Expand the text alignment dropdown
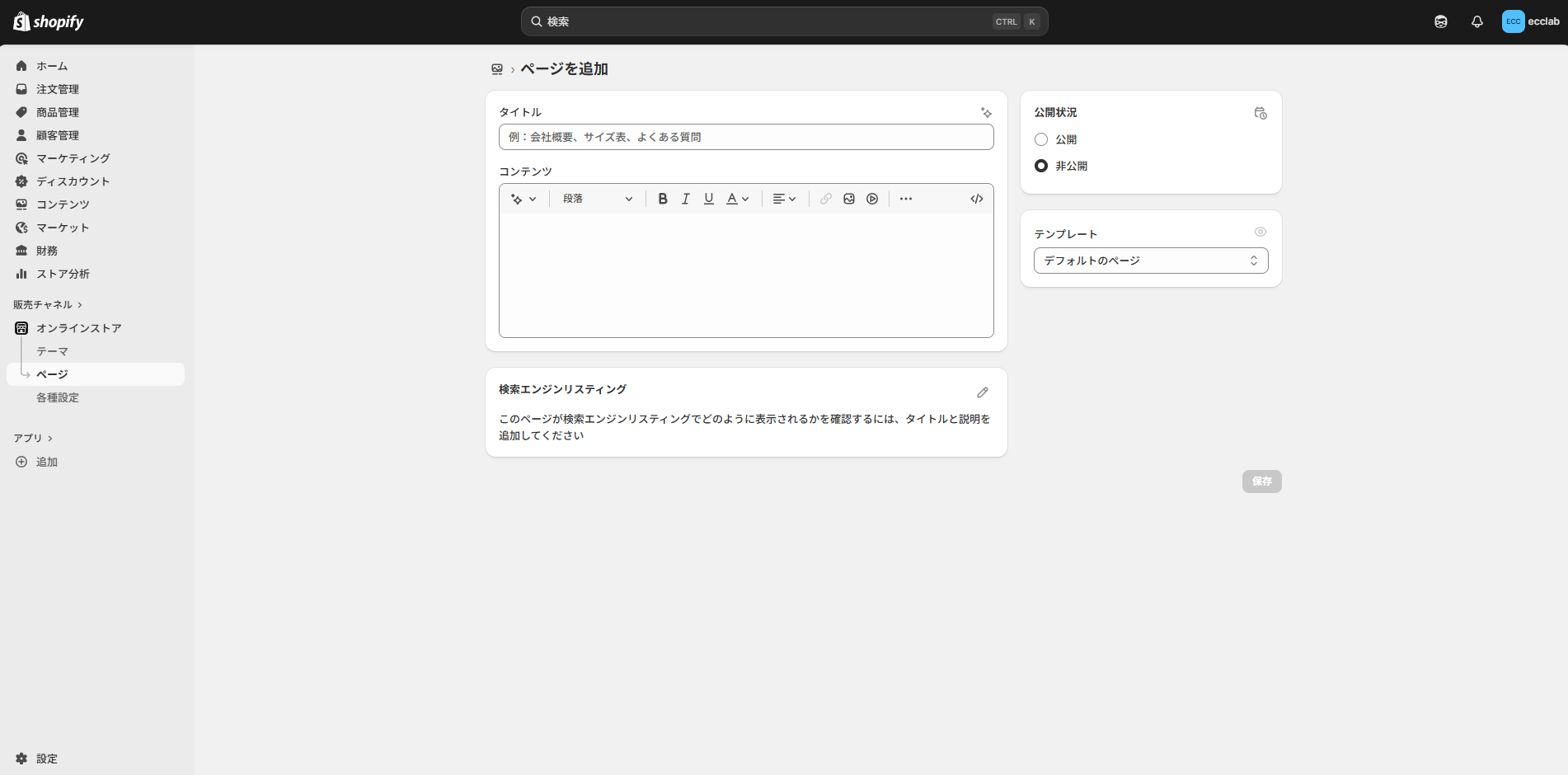This screenshot has height=775, width=1568. (783, 199)
